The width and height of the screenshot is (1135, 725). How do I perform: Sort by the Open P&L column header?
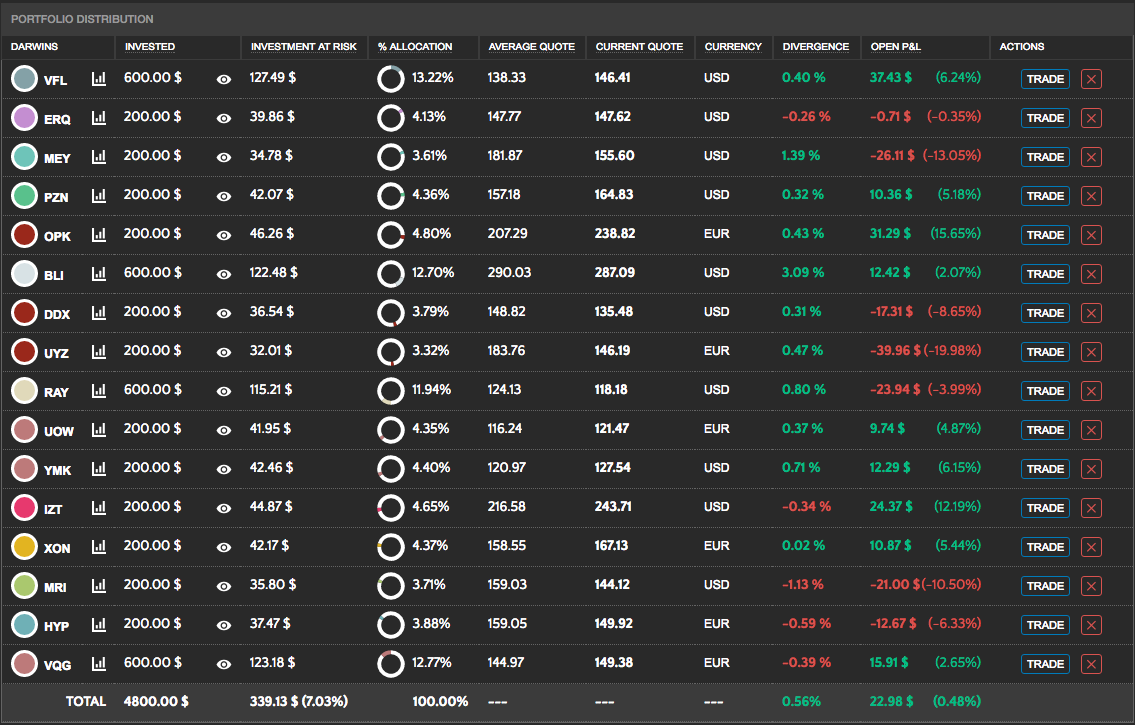[x=895, y=47]
